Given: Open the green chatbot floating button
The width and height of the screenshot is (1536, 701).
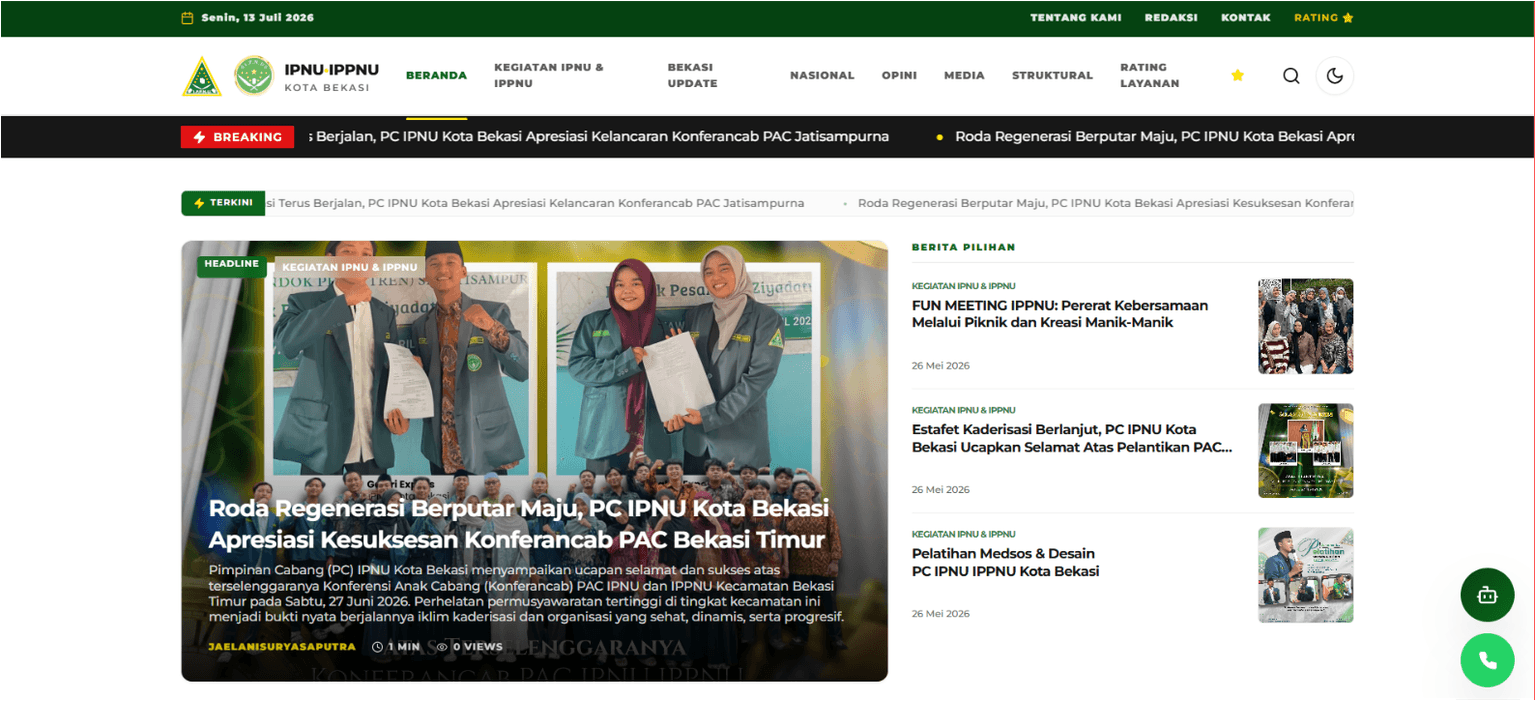Looking at the screenshot, I should coord(1487,595).
